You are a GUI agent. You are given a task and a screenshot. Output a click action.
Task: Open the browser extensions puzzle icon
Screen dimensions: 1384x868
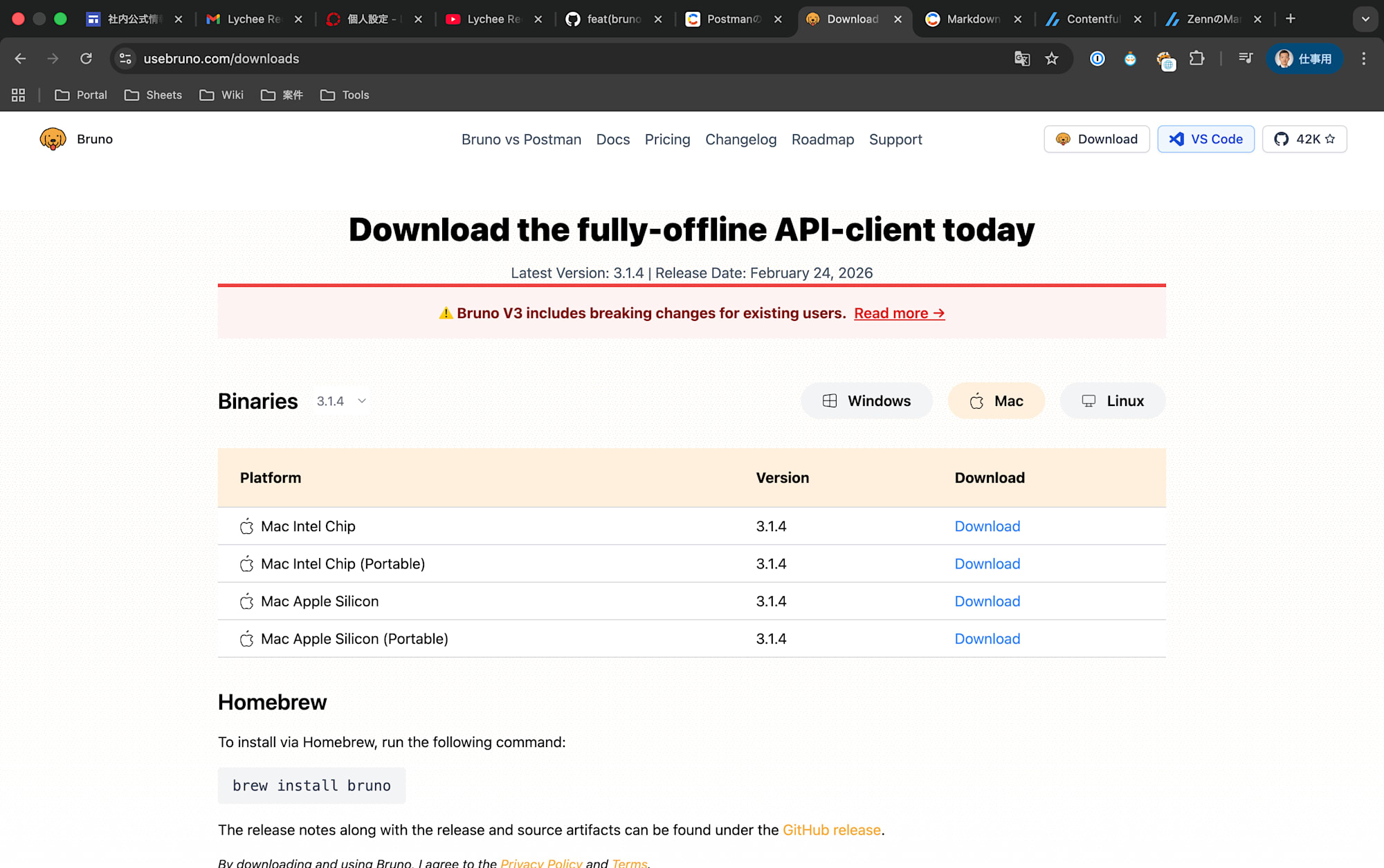coord(1196,59)
